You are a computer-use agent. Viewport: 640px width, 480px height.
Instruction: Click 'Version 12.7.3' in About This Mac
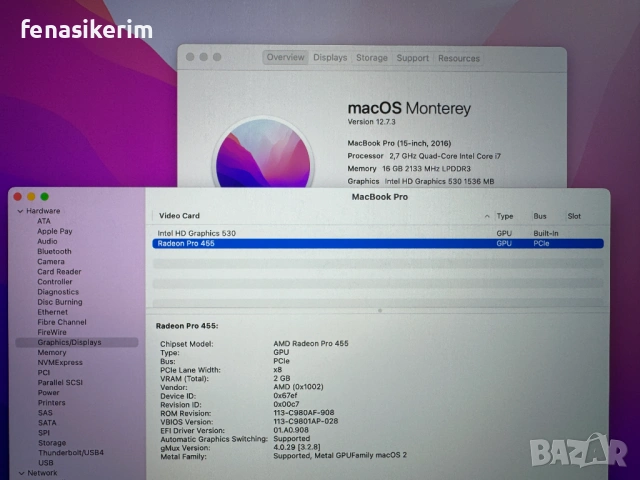coord(371,122)
